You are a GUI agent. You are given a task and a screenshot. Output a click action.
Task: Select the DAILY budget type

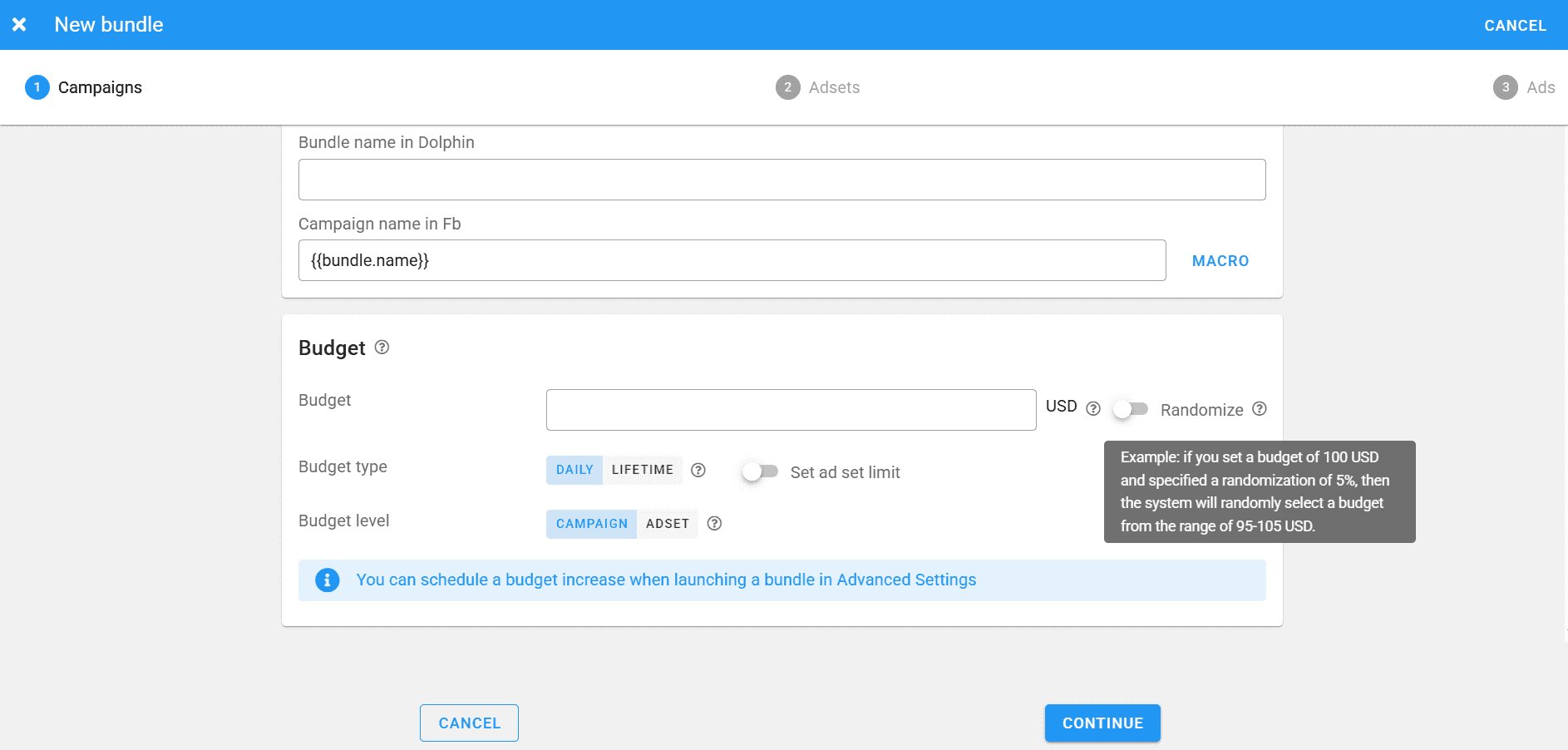click(x=574, y=470)
